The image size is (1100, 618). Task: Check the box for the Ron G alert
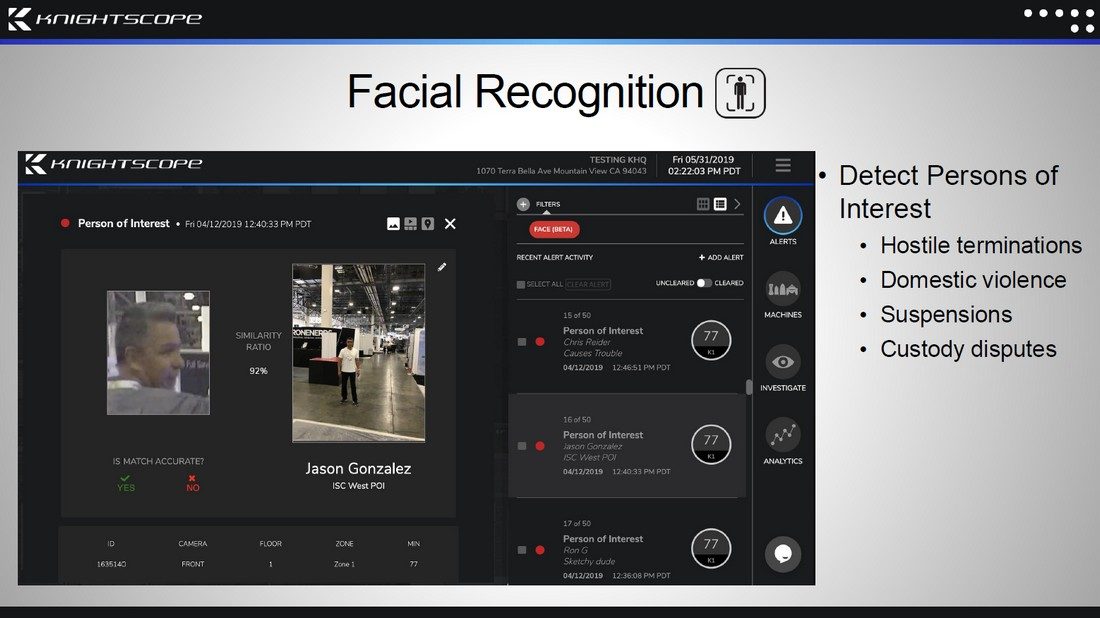click(x=522, y=550)
